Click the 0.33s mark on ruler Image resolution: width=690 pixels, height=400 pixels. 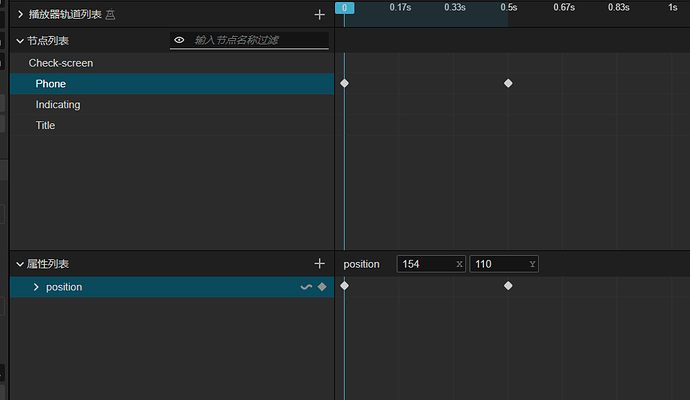pyautogui.click(x=455, y=7)
